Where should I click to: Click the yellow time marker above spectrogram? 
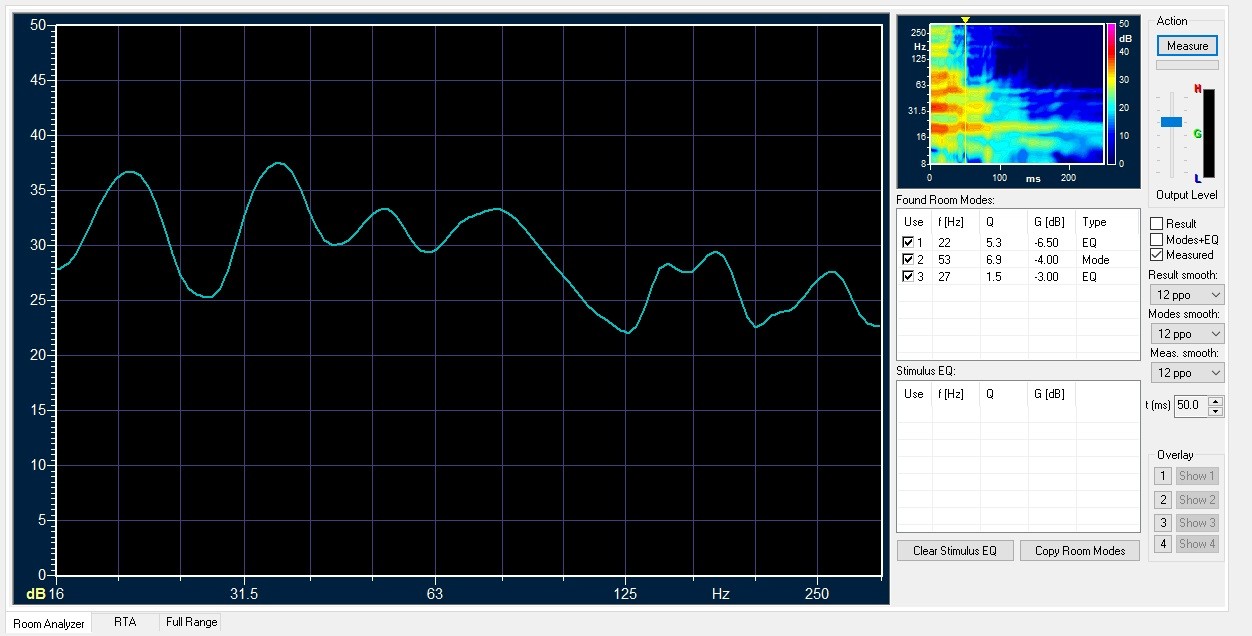[x=965, y=20]
